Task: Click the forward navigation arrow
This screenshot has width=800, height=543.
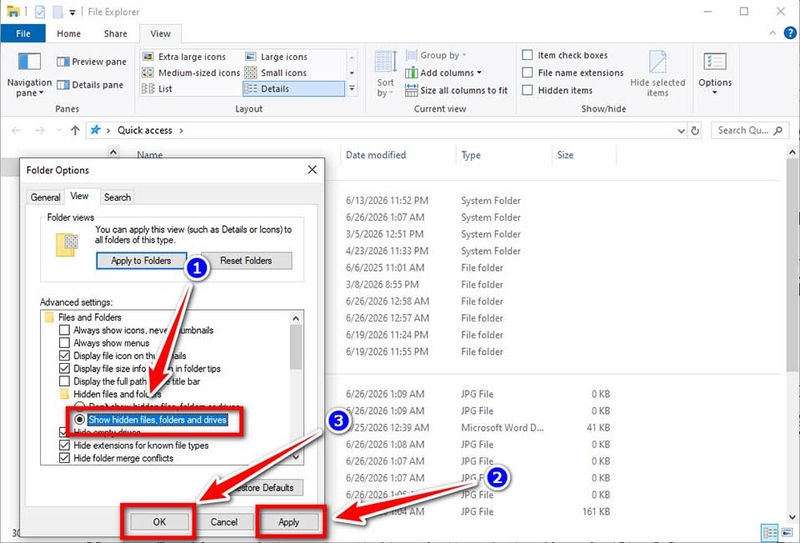Action: 39,131
